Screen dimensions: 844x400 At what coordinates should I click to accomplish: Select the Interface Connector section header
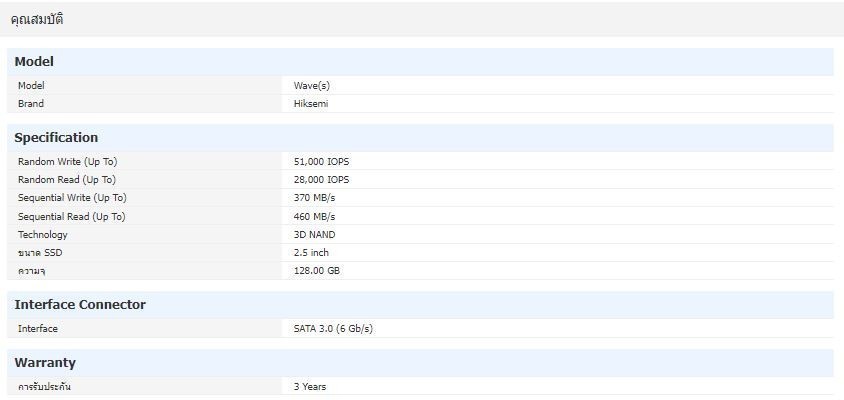pyautogui.click(x=80, y=305)
